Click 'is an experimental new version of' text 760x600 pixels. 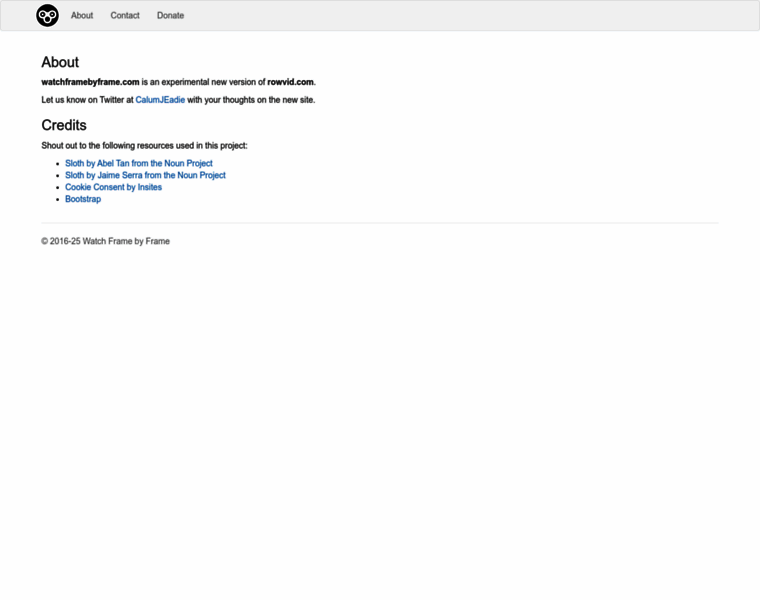pyautogui.click(x=203, y=82)
